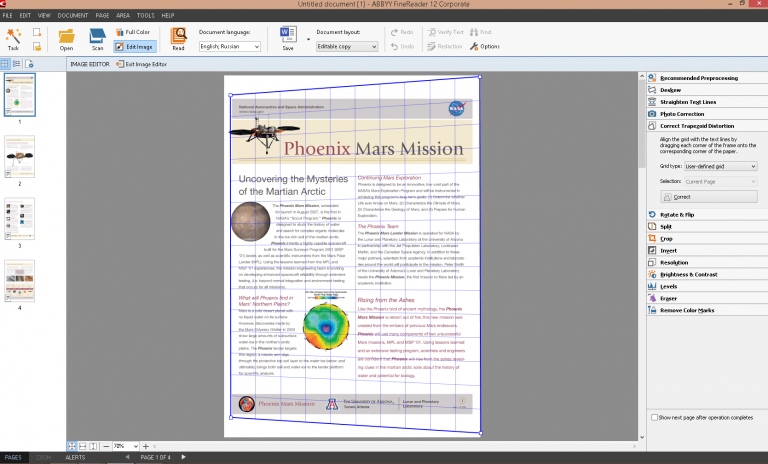
Task: Open the Selection dropdown
Action: [721, 182]
